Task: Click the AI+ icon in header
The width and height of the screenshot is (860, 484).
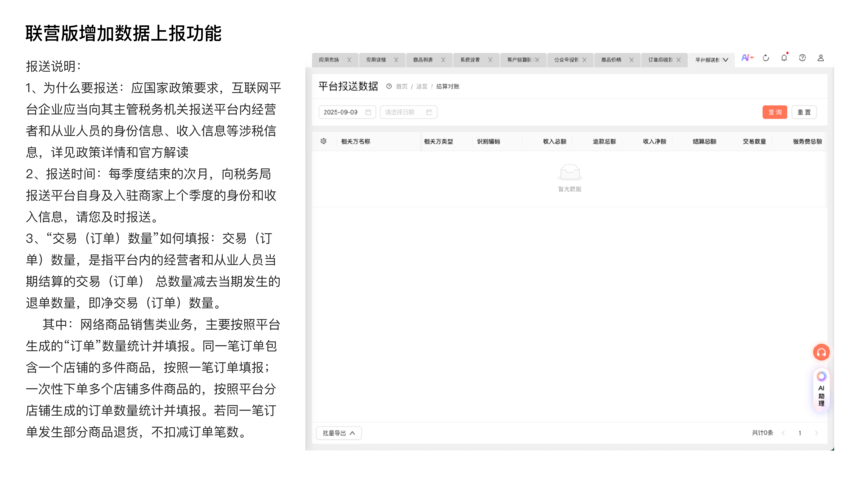Action: click(x=747, y=59)
